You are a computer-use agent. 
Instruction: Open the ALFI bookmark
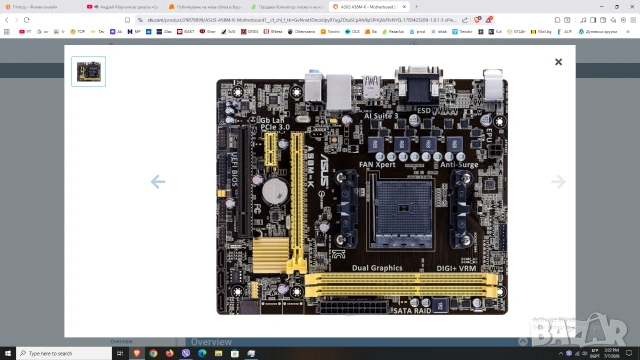[x=564, y=31]
